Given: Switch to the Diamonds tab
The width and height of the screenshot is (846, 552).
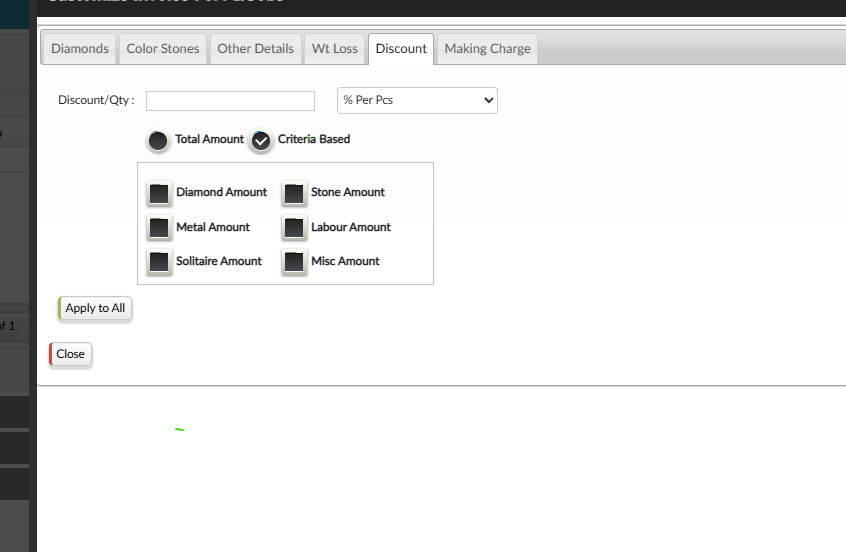Looking at the screenshot, I should tap(79, 49).
